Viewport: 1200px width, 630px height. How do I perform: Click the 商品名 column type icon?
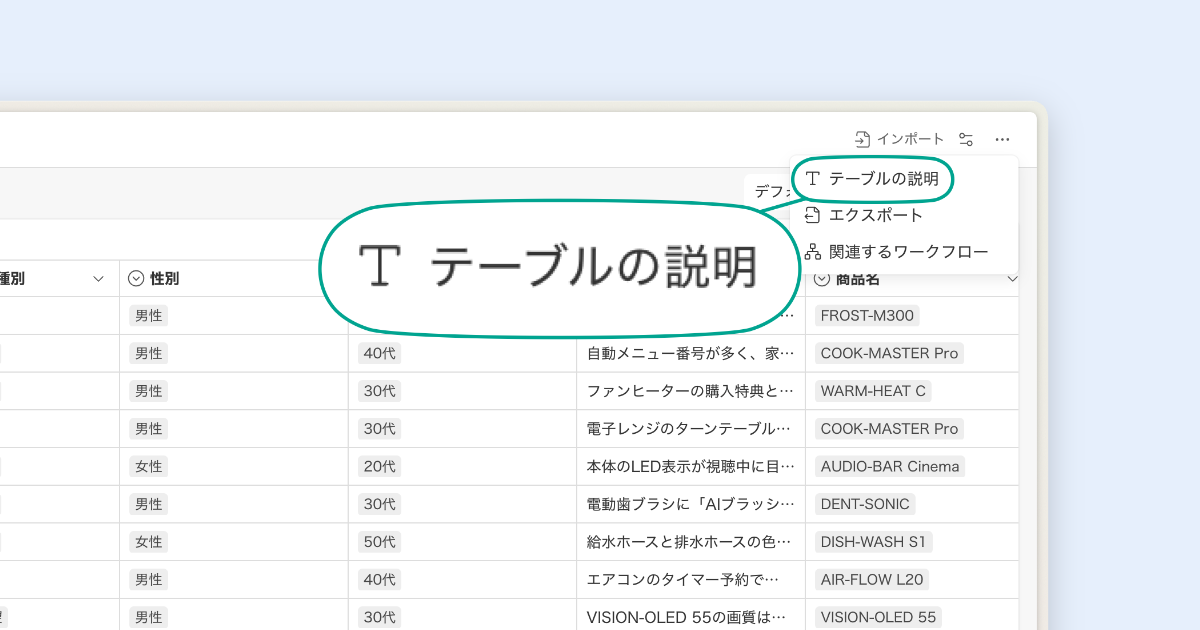(x=822, y=279)
